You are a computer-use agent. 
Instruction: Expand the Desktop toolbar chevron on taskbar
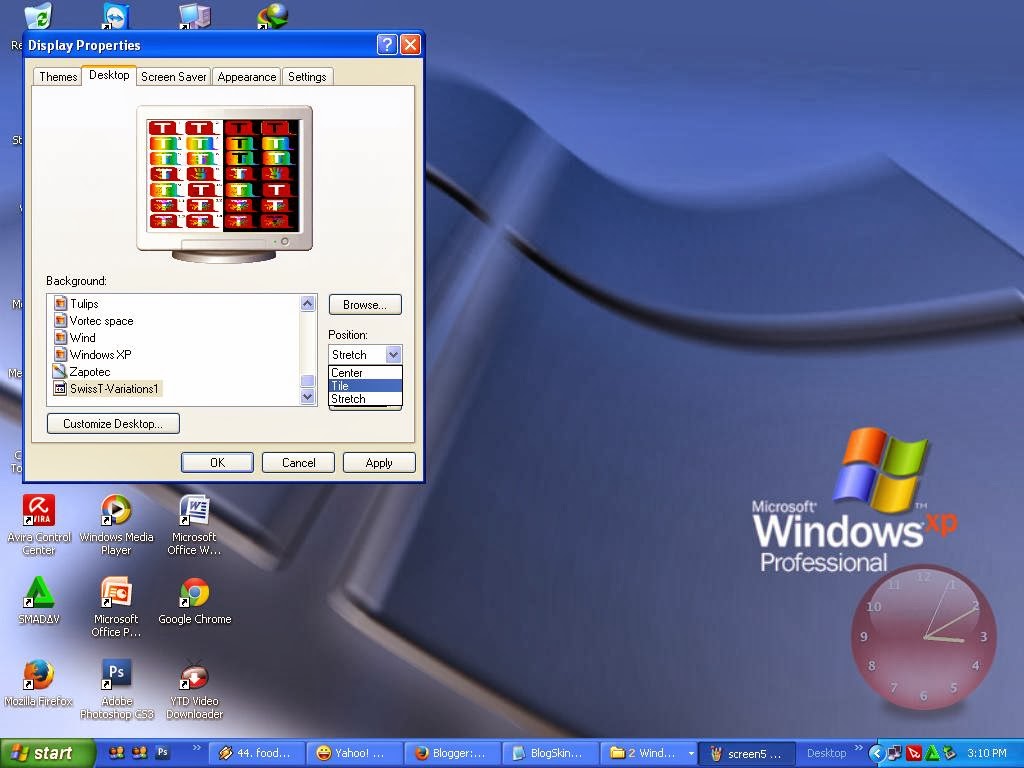[858, 748]
